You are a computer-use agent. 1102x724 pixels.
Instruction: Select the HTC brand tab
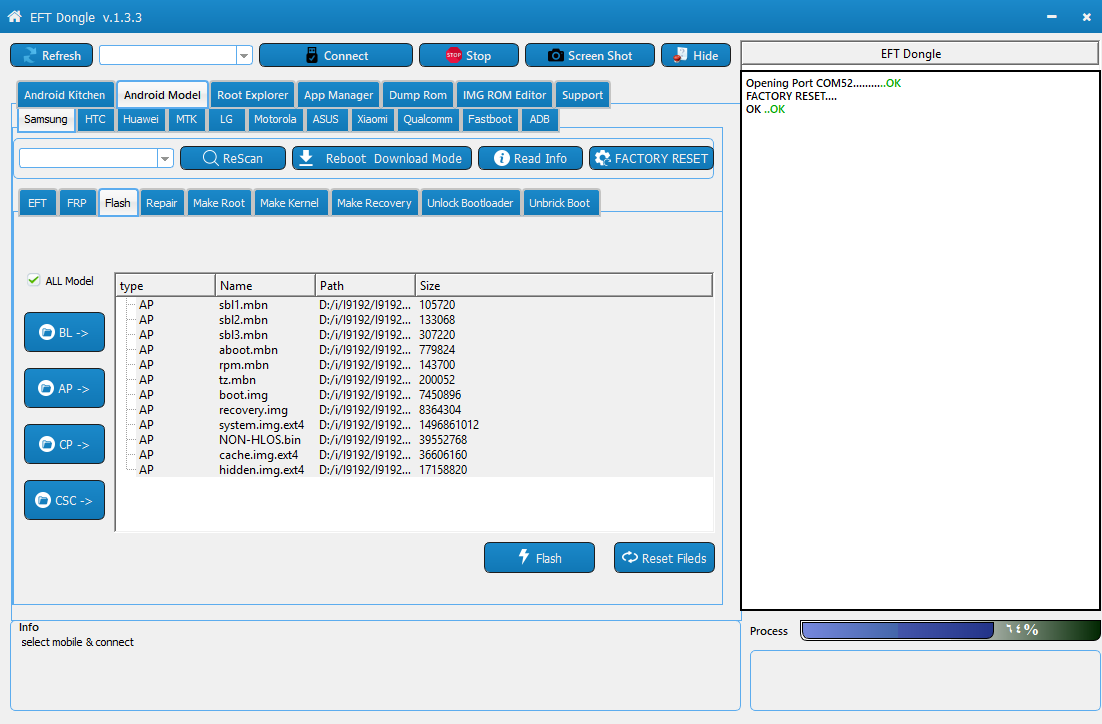click(95, 119)
